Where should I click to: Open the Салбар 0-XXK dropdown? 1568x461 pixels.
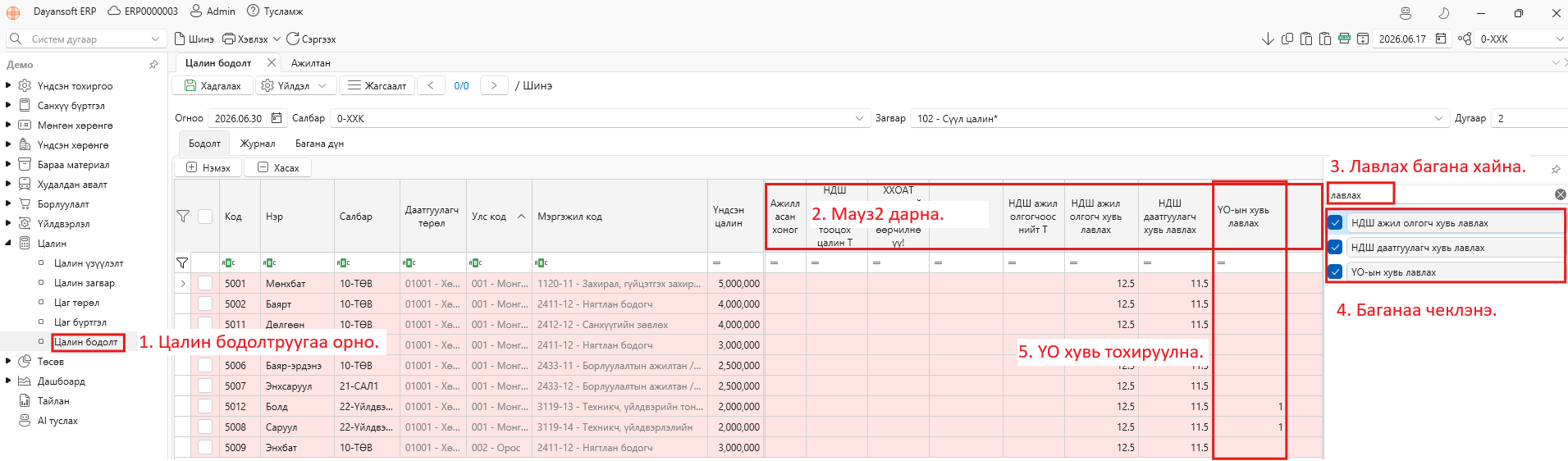click(x=859, y=118)
